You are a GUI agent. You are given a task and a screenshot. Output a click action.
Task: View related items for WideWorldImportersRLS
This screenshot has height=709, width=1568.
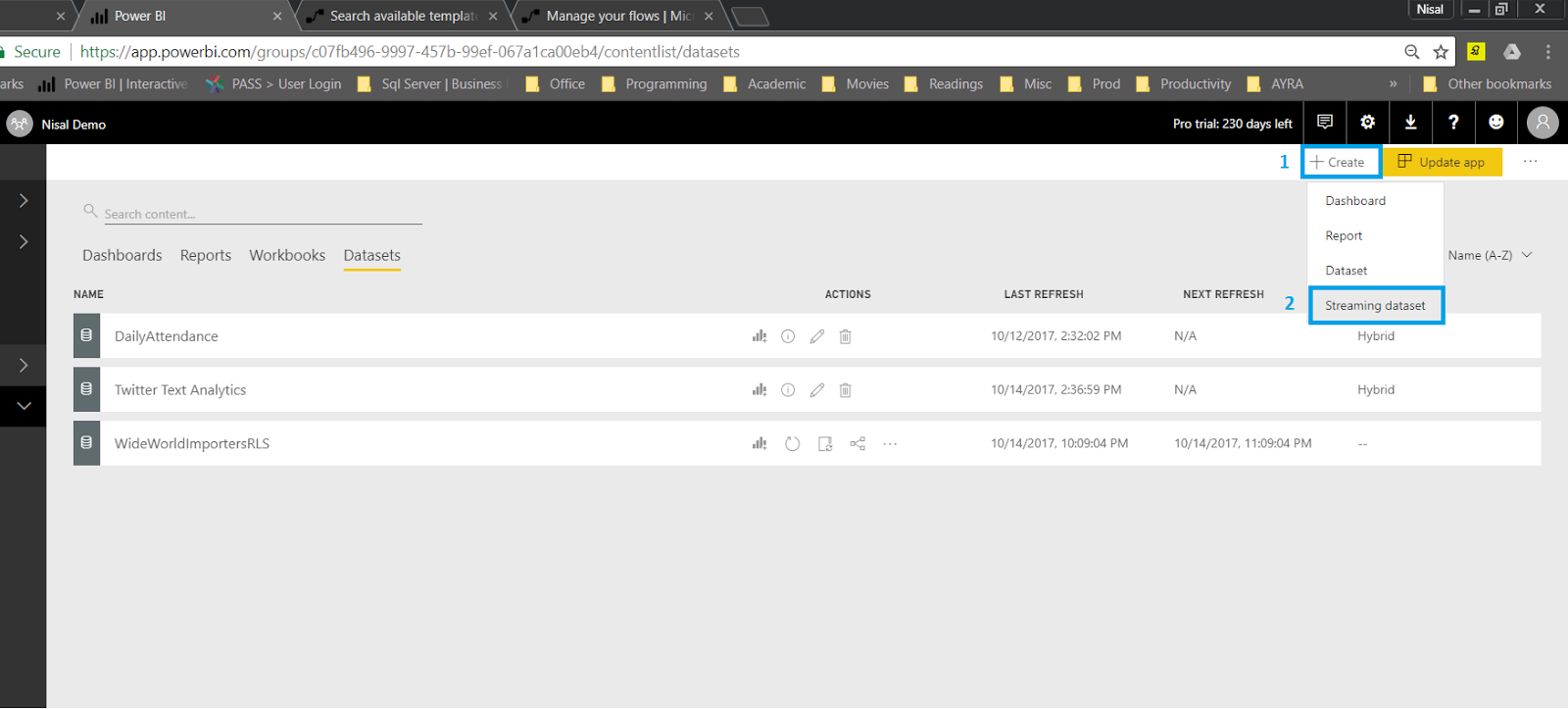[857, 443]
